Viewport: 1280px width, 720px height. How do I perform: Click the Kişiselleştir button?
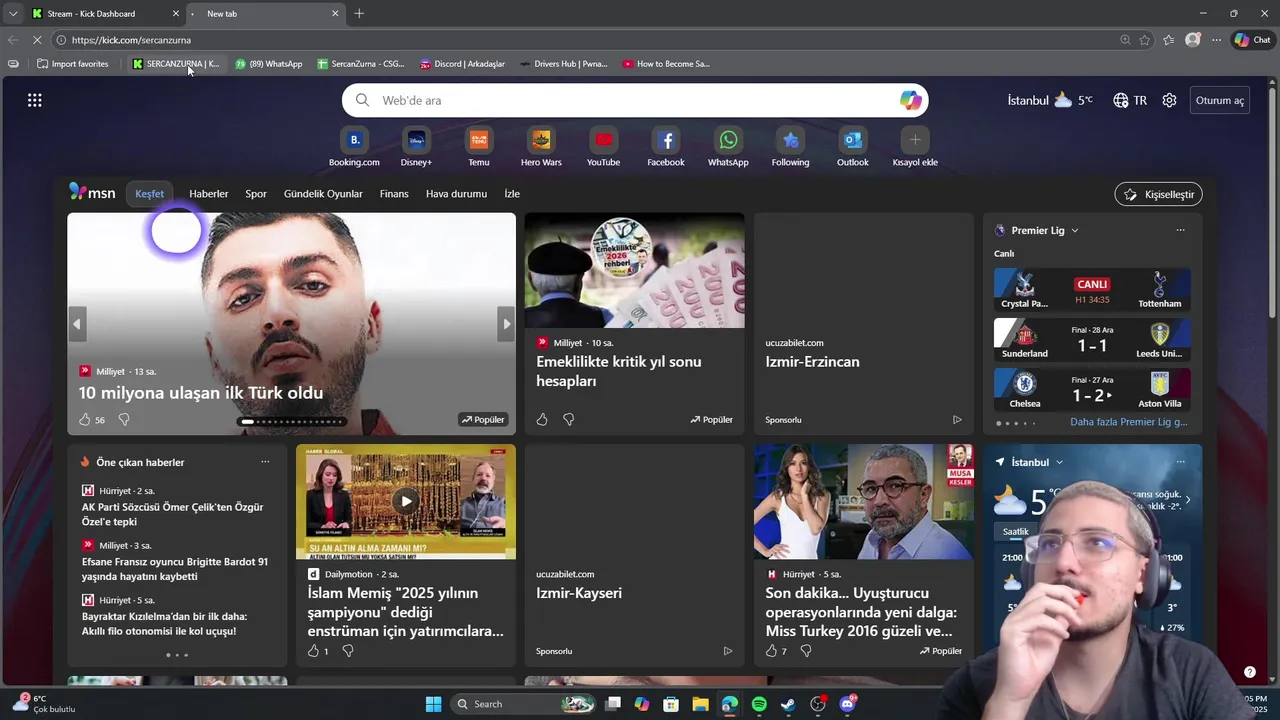[x=1159, y=194]
